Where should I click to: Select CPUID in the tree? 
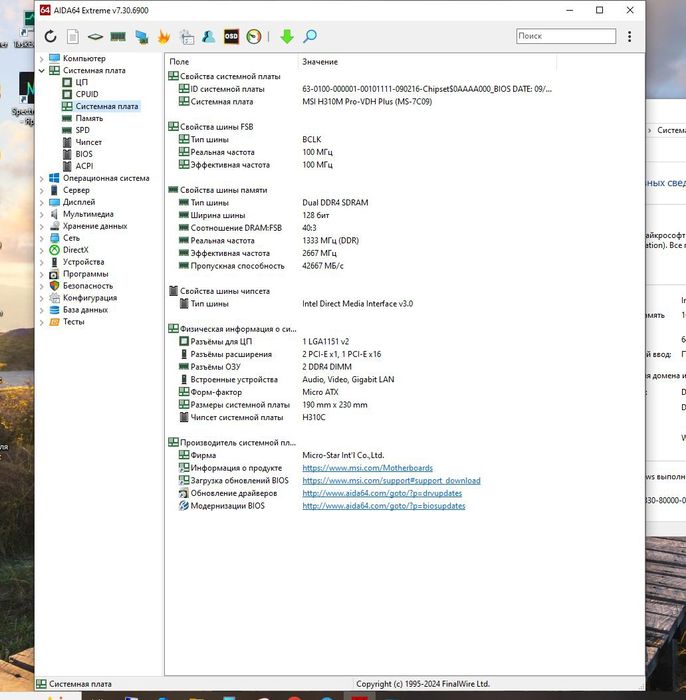click(87, 94)
